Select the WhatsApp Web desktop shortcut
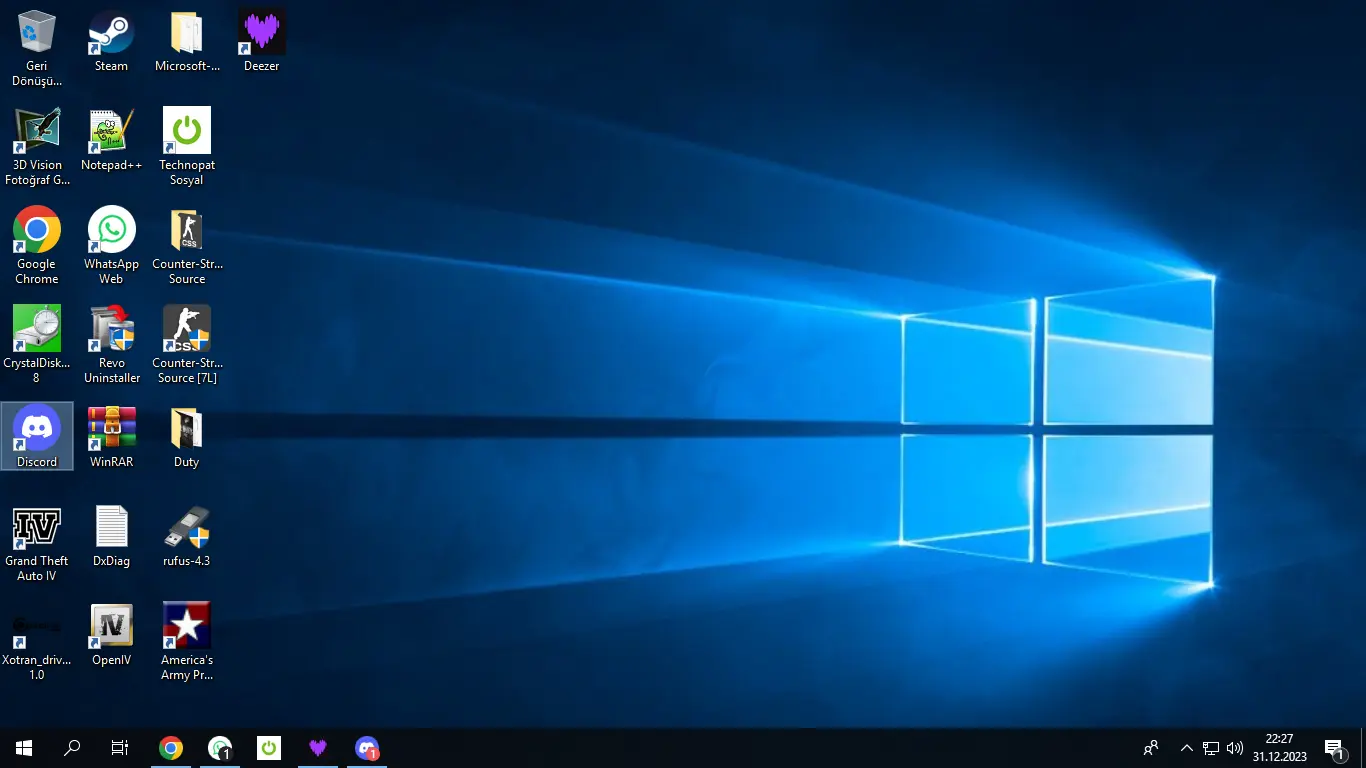This screenshot has width=1366, height=768. click(111, 246)
